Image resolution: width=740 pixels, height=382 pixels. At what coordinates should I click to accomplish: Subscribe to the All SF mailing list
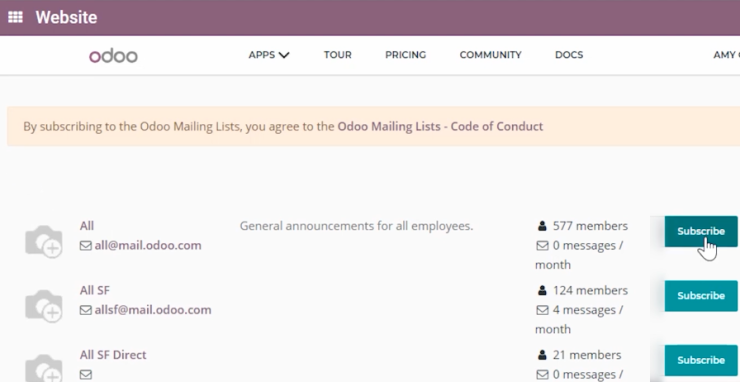(x=701, y=296)
